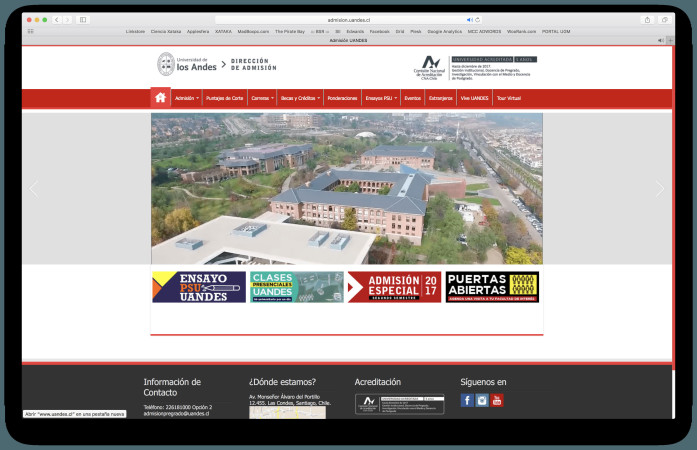
Task: Open Facebook bookmark in favorites bar
Action: pyautogui.click(x=379, y=32)
